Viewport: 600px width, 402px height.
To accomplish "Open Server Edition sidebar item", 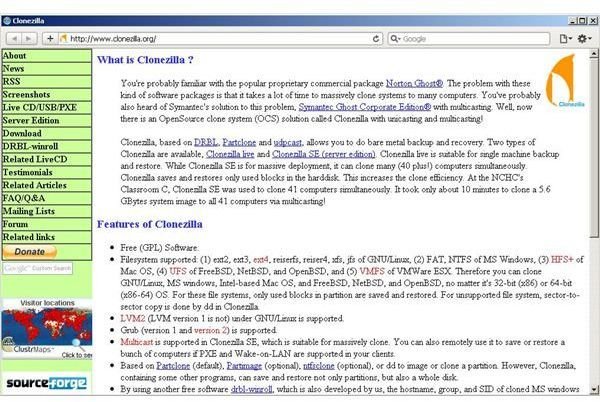I will [x=47, y=121].
